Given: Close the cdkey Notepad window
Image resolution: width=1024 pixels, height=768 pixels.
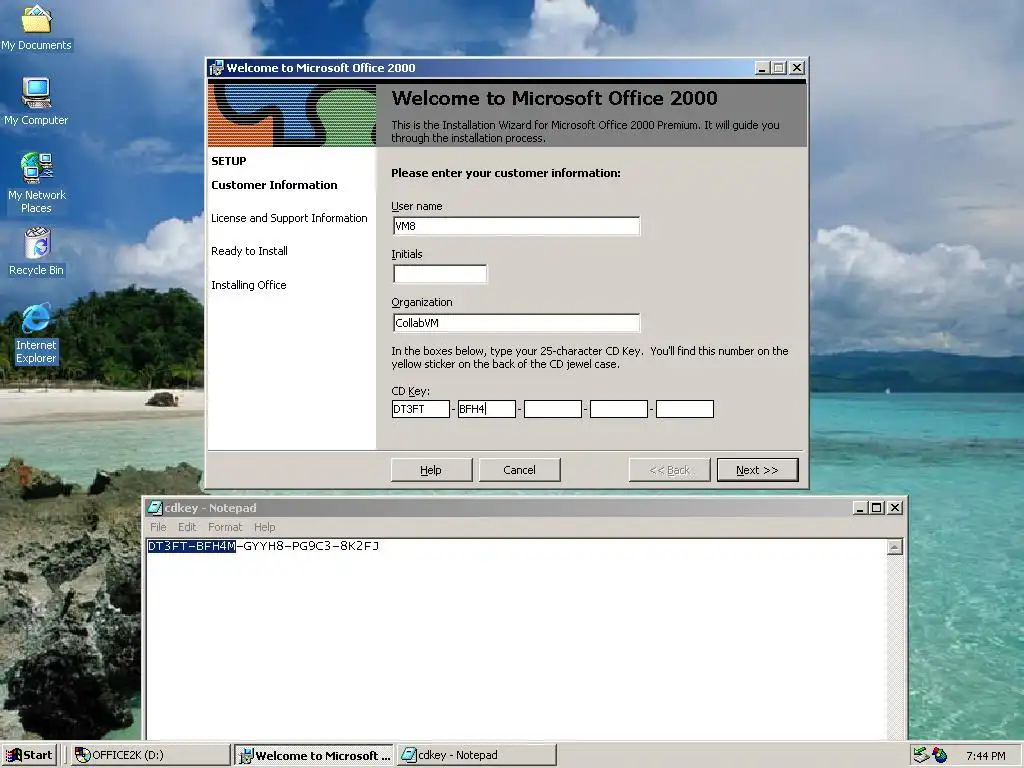Looking at the screenshot, I should pos(895,507).
